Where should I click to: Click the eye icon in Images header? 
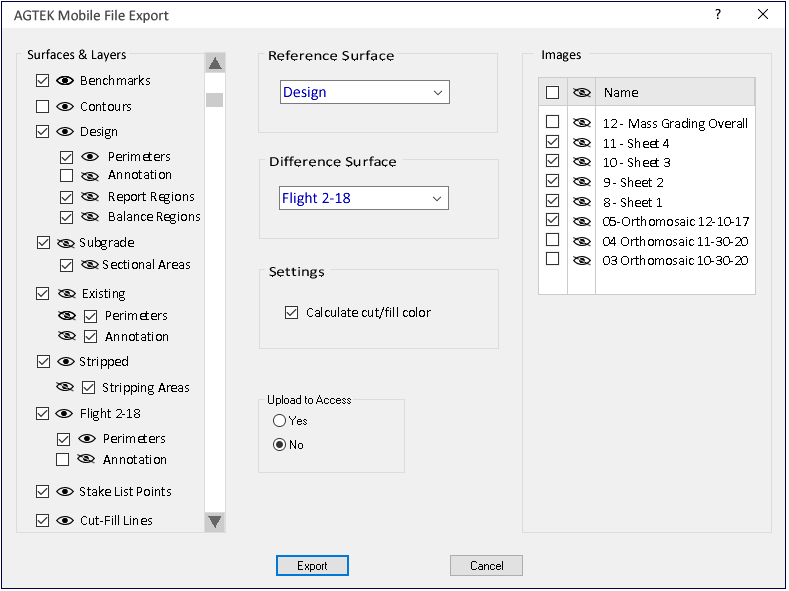[581, 93]
